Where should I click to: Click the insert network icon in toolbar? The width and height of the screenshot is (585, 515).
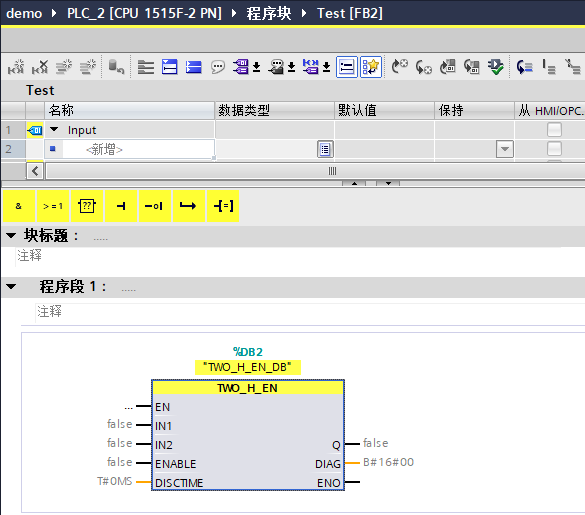point(16,67)
